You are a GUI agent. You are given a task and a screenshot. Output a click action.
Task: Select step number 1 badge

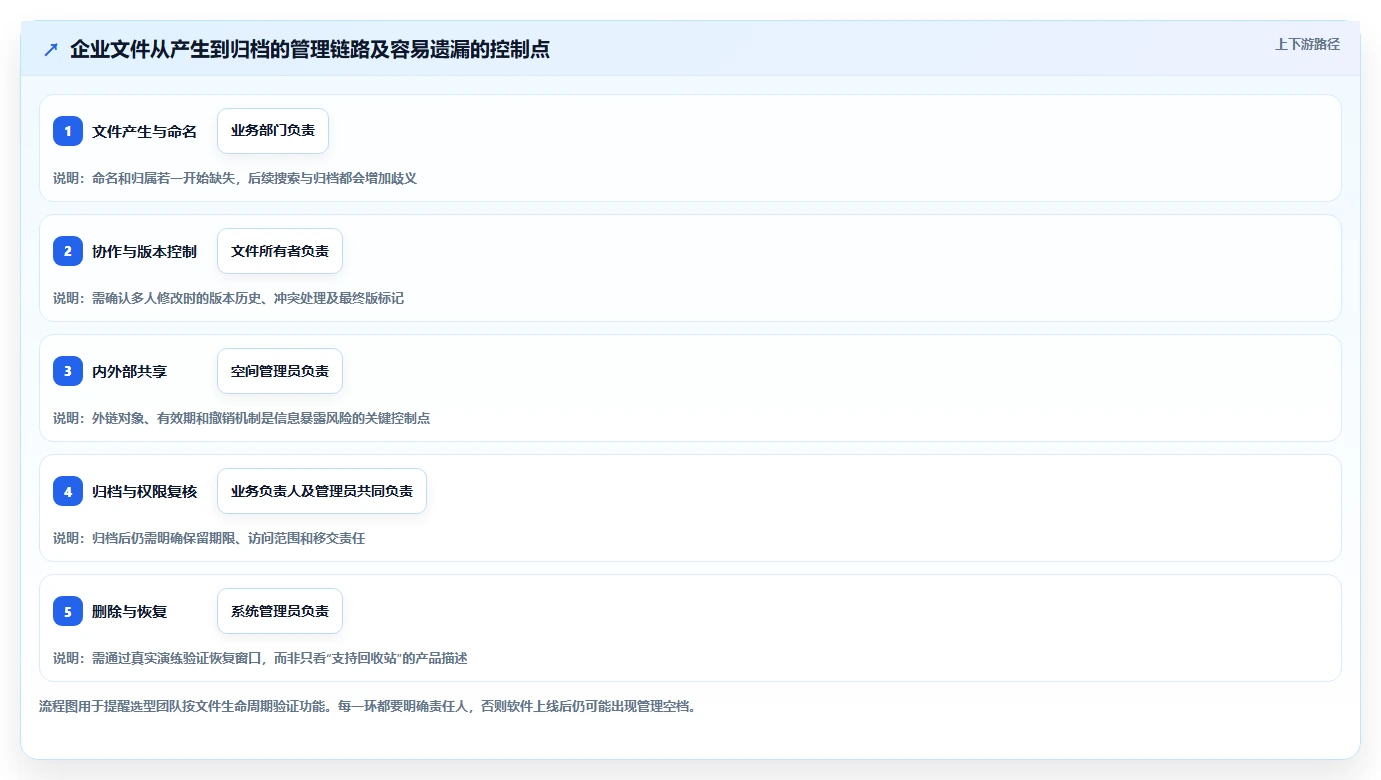click(x=68, y=131)
